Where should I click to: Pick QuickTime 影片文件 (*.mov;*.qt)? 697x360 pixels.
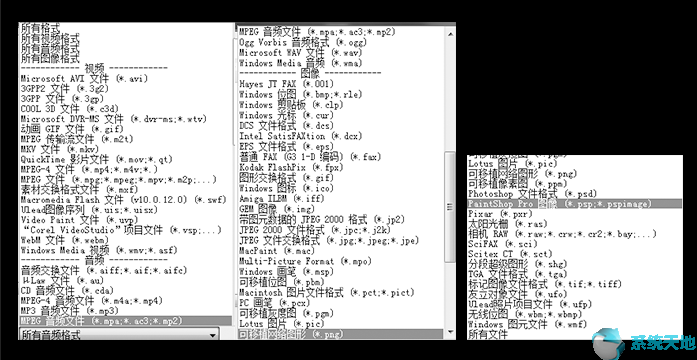(96, 159)
